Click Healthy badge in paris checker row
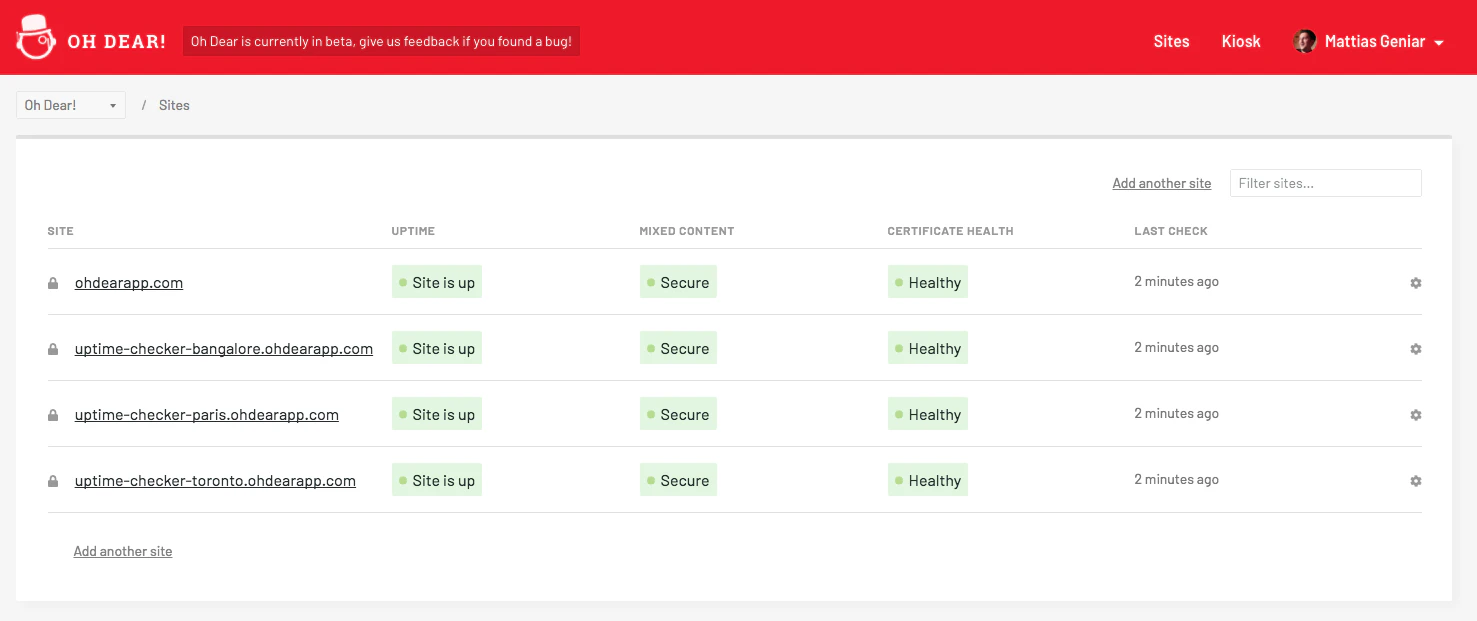The image size is (1477, 621). click(x=928, y=415)
